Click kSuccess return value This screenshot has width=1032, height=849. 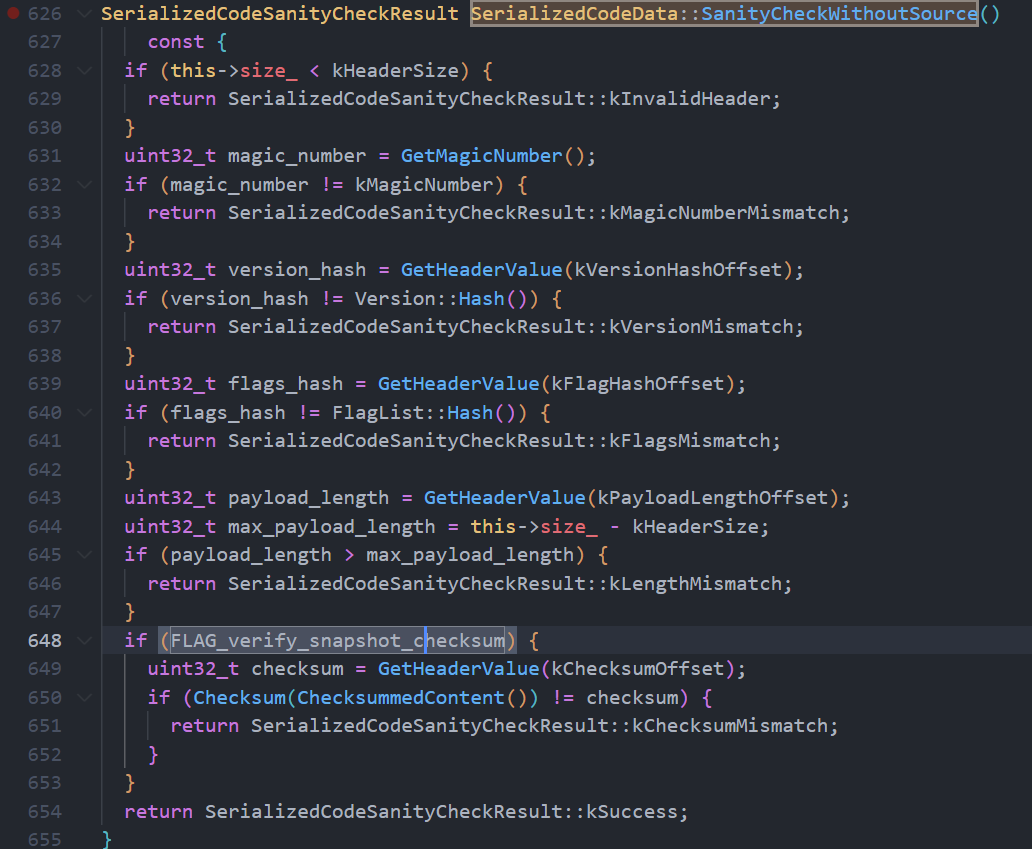click(632, 811)
